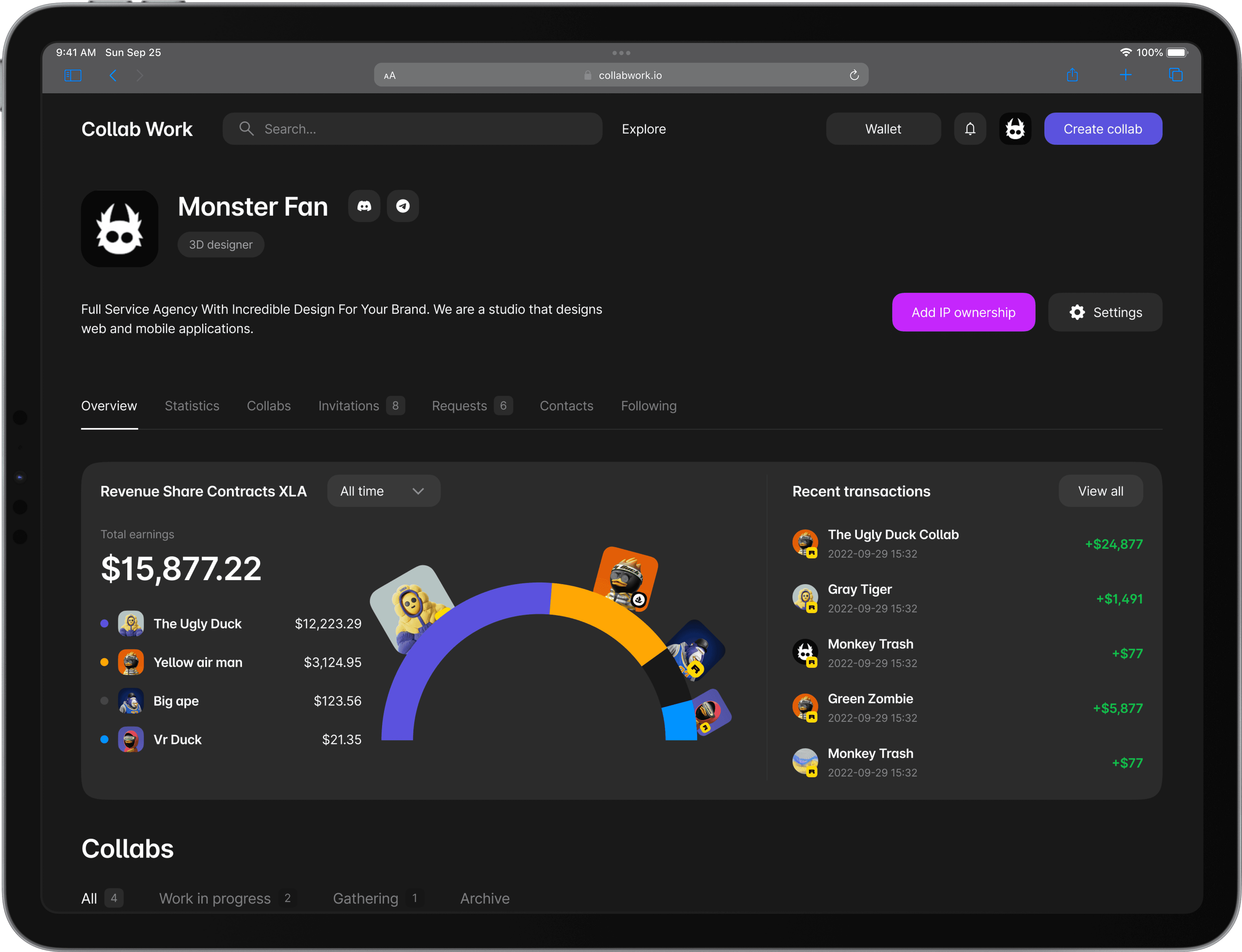The image size is (1242, 952).
Task: Expand the All time period dropdown
Action: 384,491
